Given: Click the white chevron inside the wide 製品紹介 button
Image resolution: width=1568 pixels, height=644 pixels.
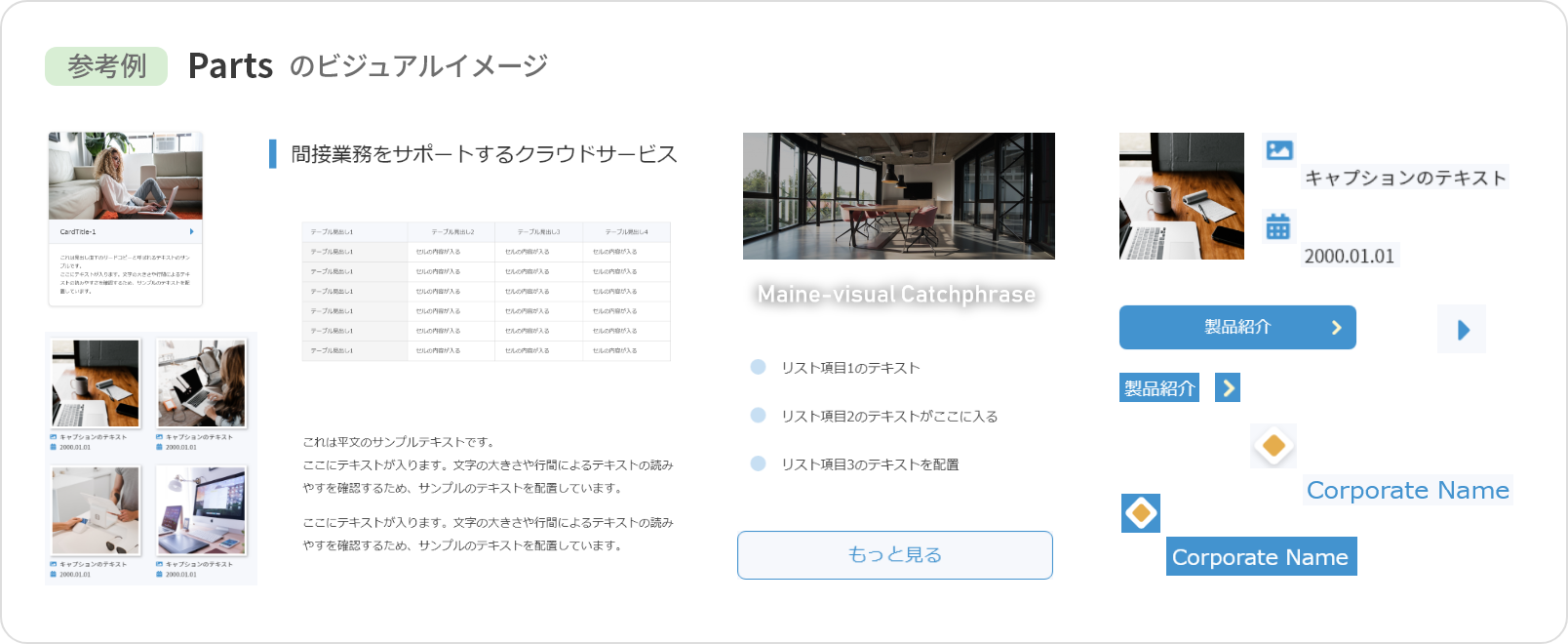Looking at the screenshot, I should [x=1337, y=328].
